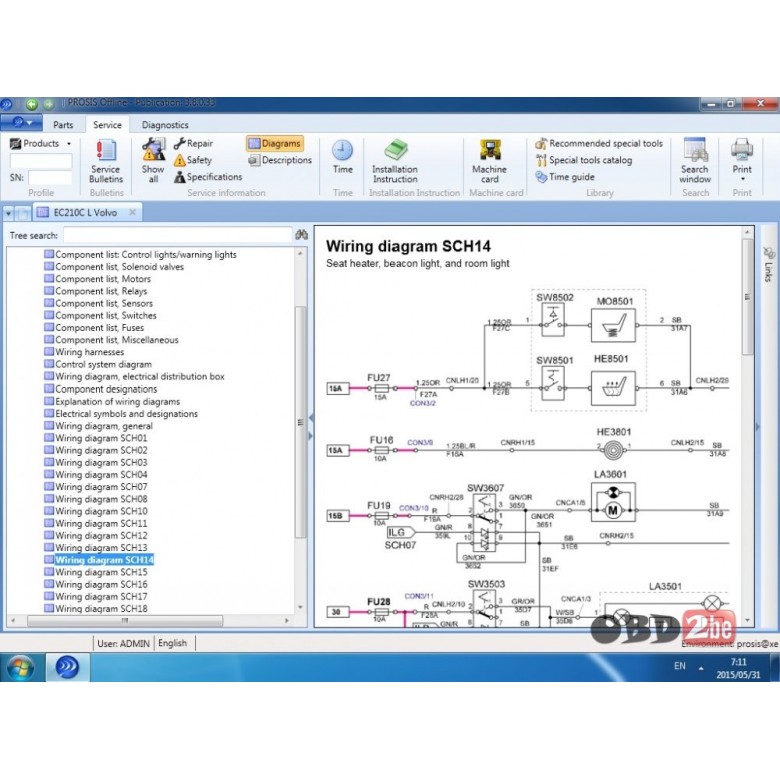The image size is (780, 780).
Task: Open Service Bulletins
Action: (106, 161)
